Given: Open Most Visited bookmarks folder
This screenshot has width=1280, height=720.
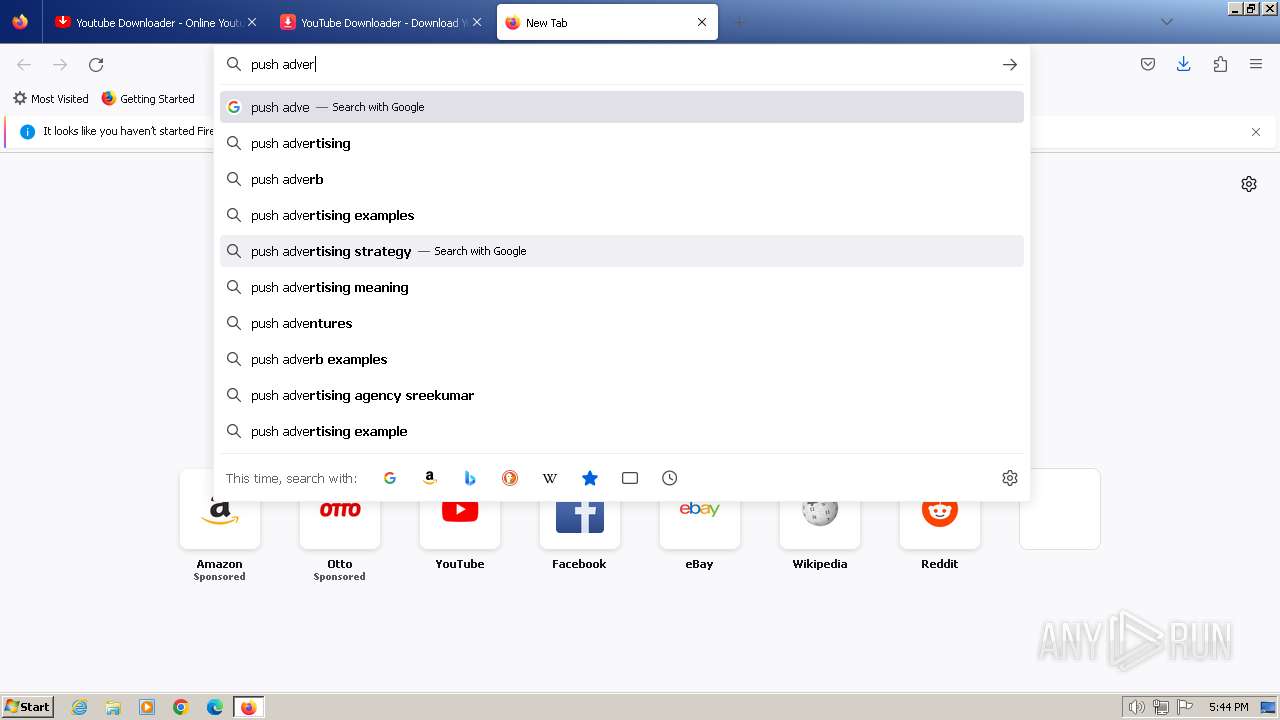Looking at the screenshot, I should tap(50, 99).
